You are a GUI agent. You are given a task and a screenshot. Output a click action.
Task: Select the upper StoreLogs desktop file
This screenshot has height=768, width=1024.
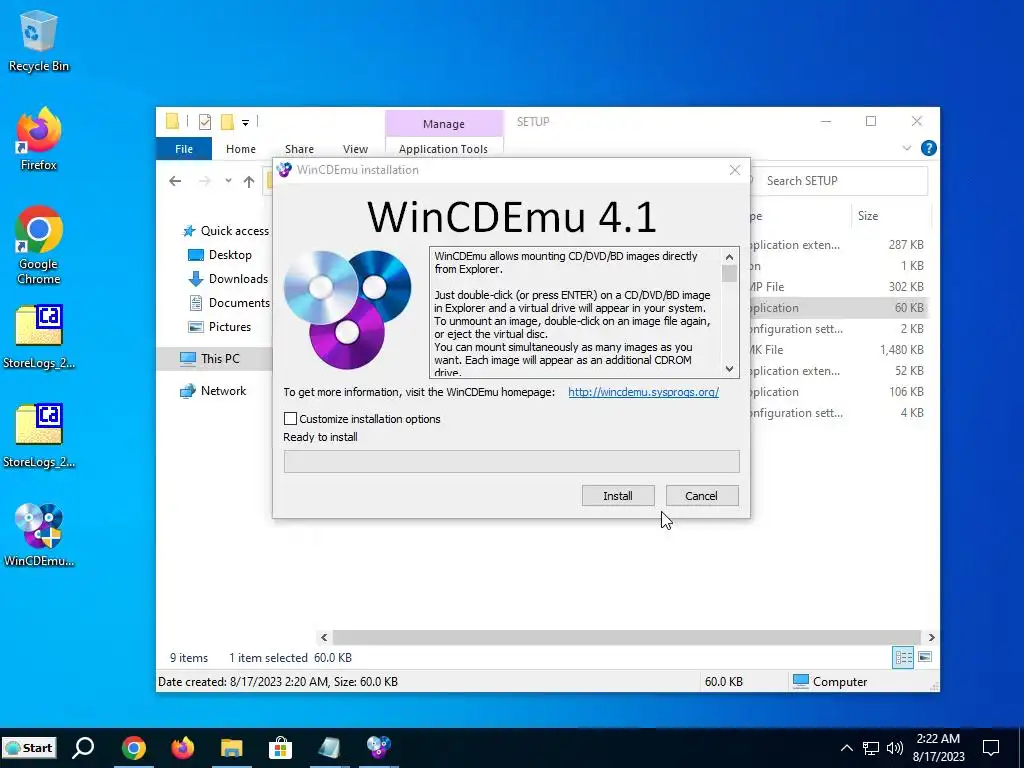point(38,336)
